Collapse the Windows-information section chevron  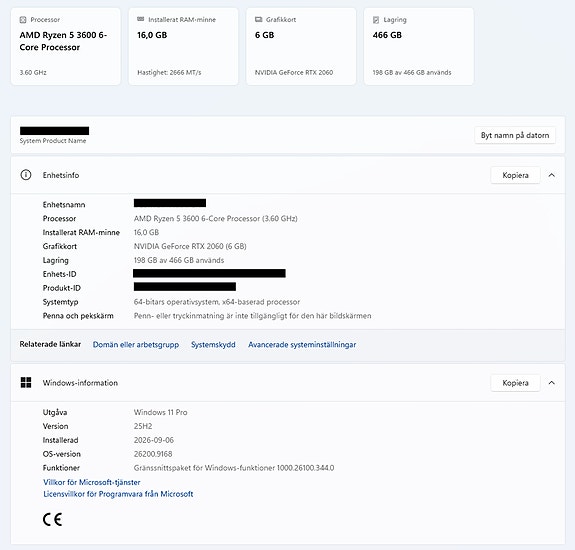[552, 383]
